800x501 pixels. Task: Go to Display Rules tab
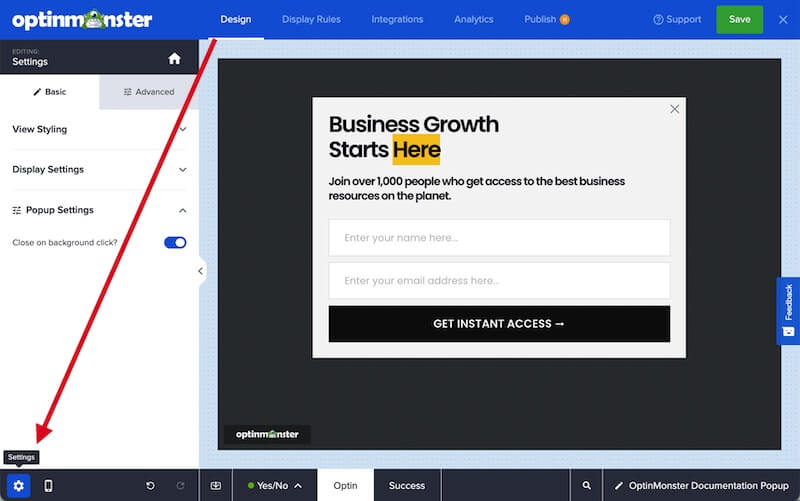[x=311, y=19]
